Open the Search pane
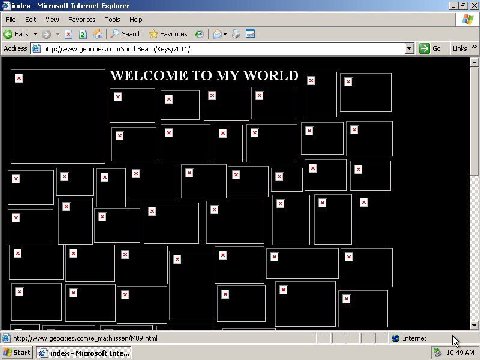 click(x=125, y=34)
